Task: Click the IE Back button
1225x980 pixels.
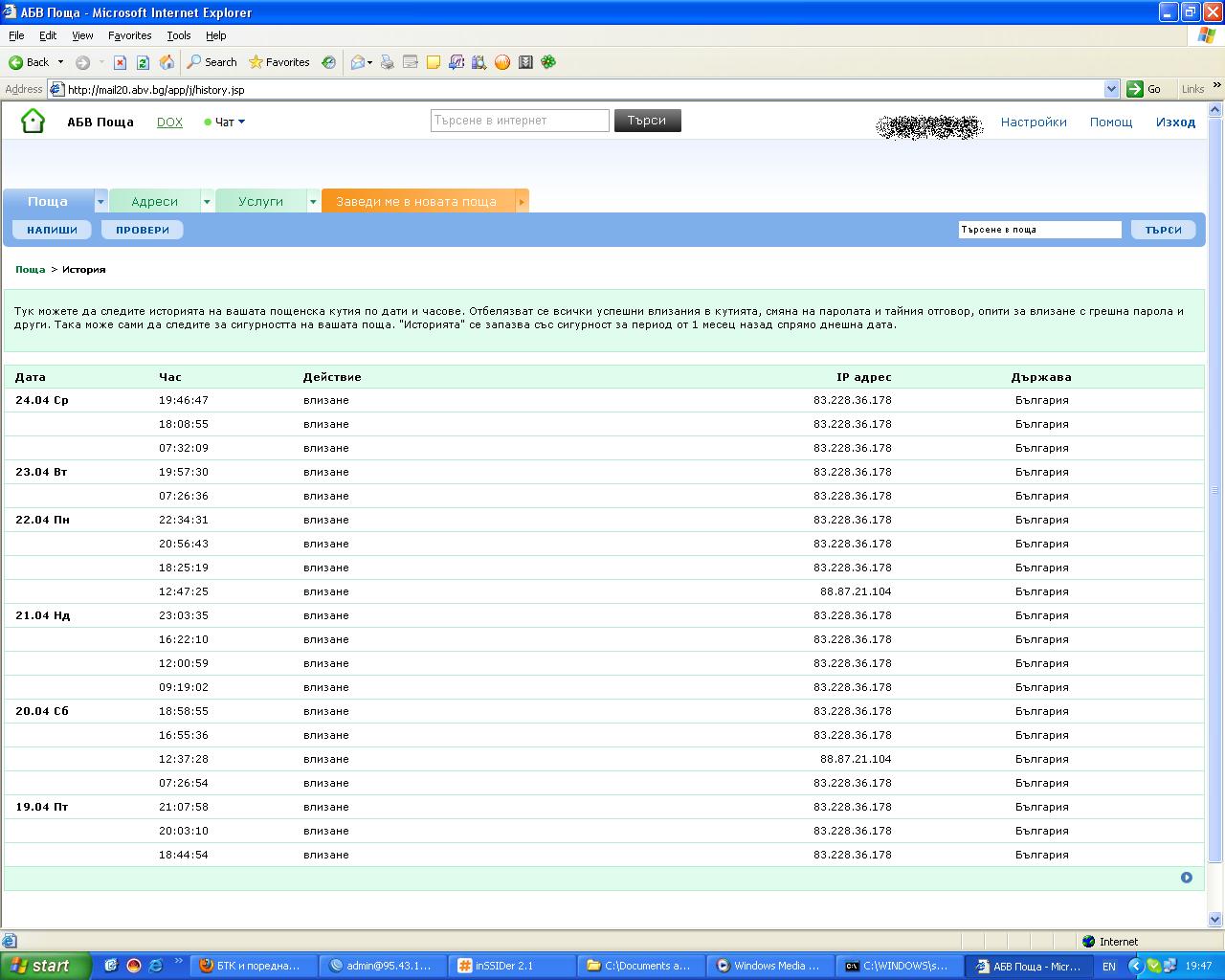Action: [x=29, y=62]
